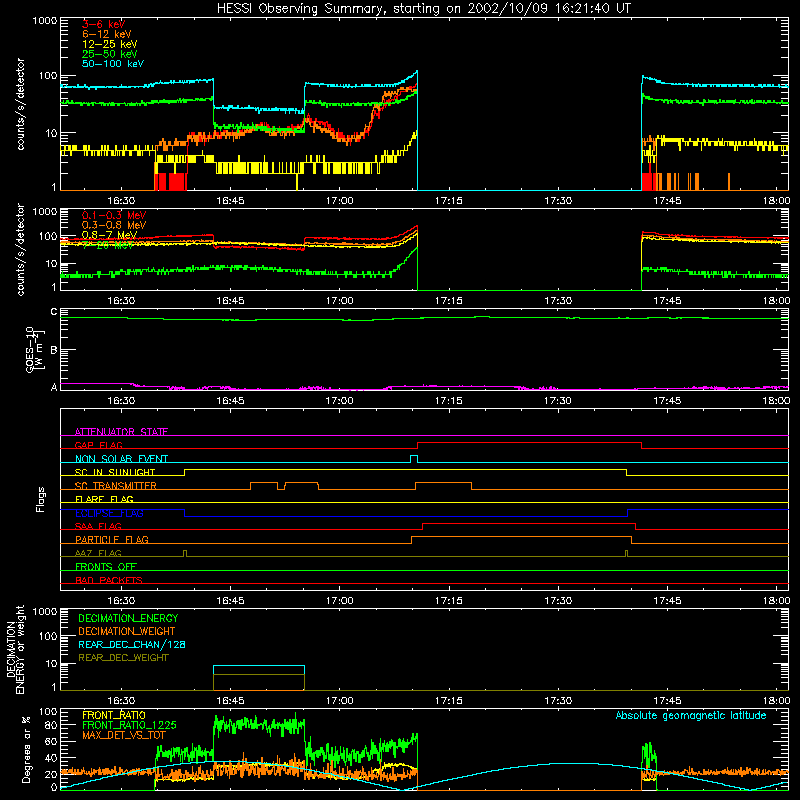Image resolution: width=800 pixels, height=800 pixels.
Task: Click the MAX_DET_VS_TOT legend label
Action: [x=124, y=735]
